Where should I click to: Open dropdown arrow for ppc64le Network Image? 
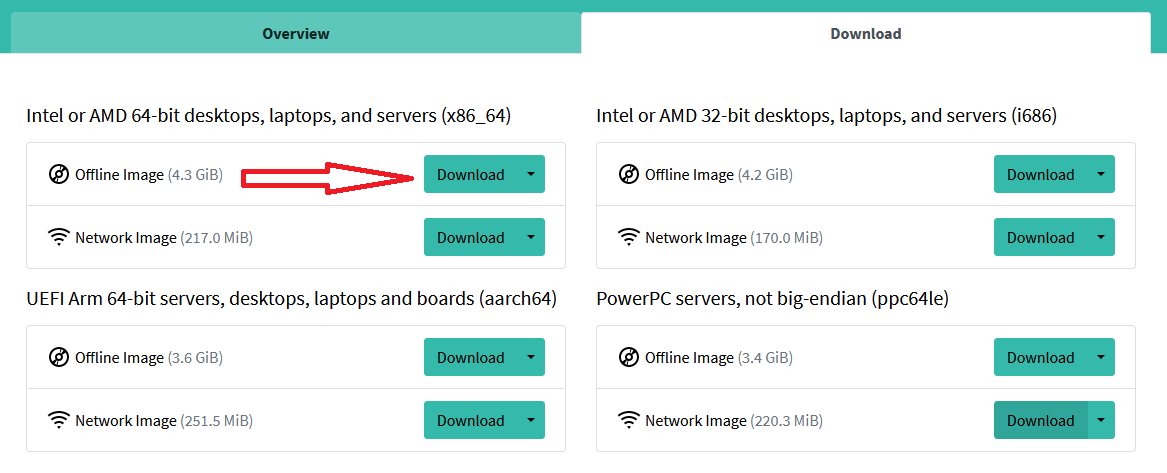1101,421
